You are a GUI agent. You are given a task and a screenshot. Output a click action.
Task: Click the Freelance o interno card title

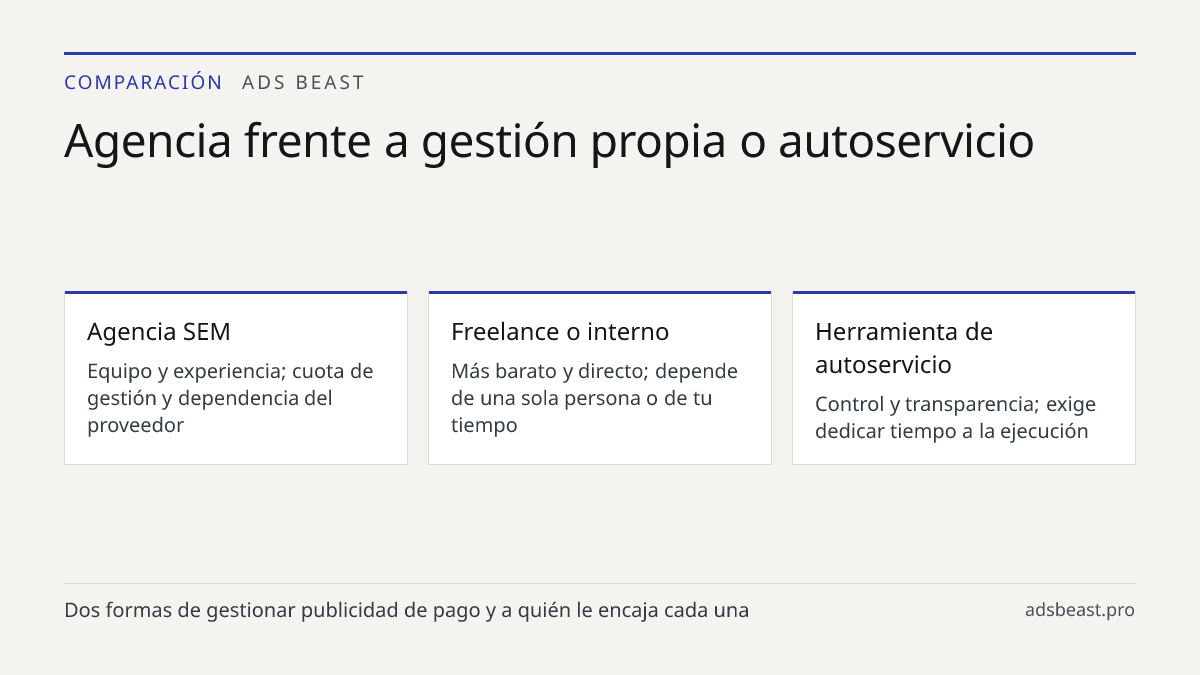coord(560,331)
